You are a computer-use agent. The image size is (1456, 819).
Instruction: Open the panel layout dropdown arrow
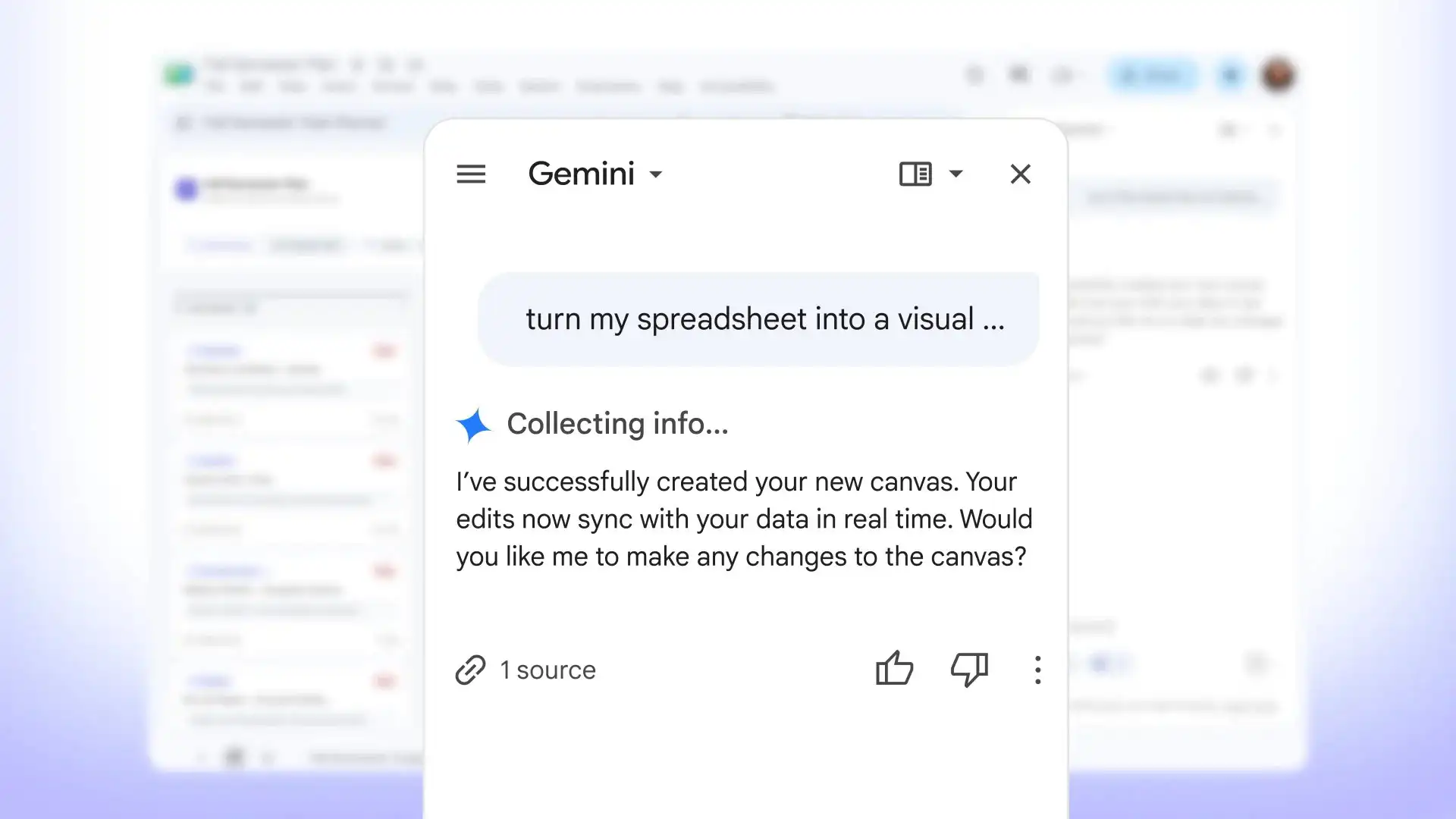[956, 174]
